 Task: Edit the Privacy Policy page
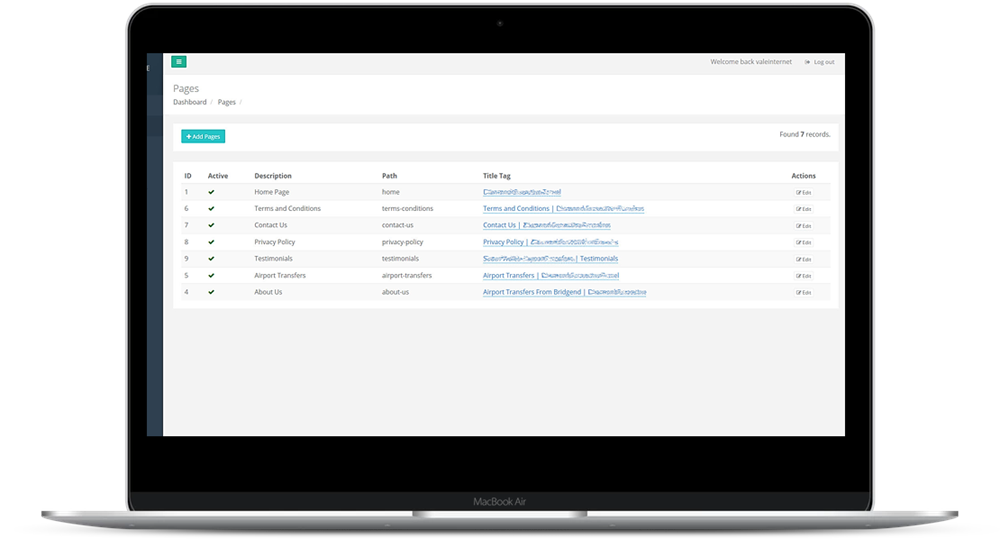pos(803,242)
